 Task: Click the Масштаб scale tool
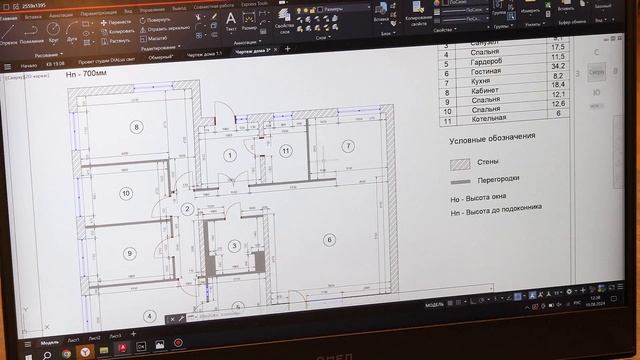153,38
